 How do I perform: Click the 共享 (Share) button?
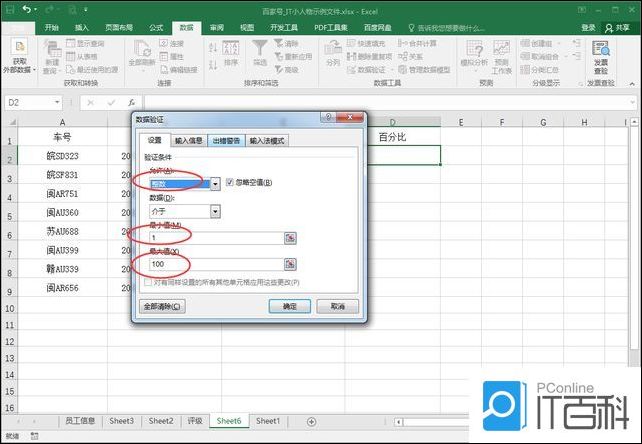(x=617, y=27)
